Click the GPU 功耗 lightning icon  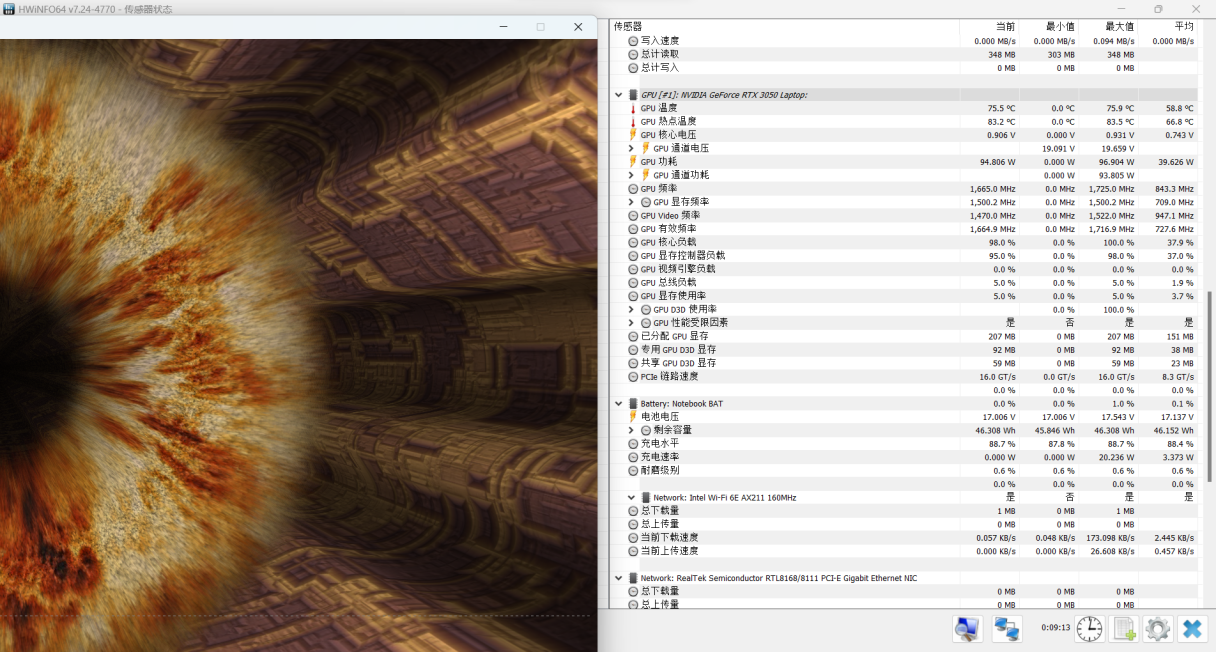(633, 162)
